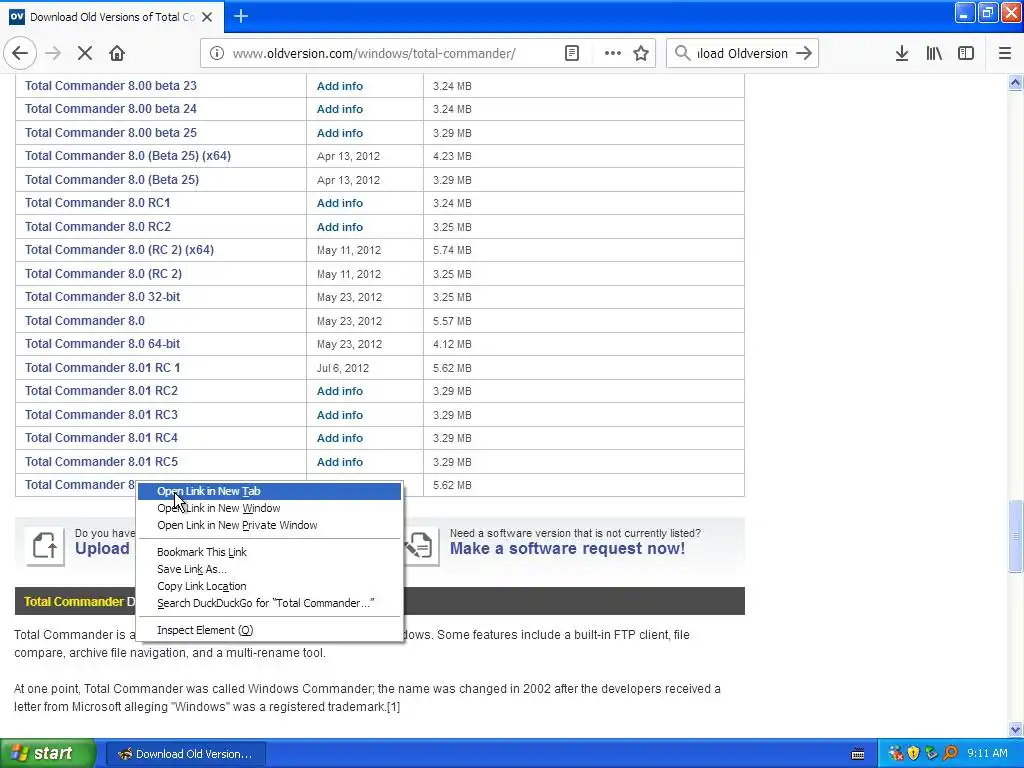This screenshot has height=768, width=1024.
Task: Show sidebars toolbar icon
Action: point(966,54)
